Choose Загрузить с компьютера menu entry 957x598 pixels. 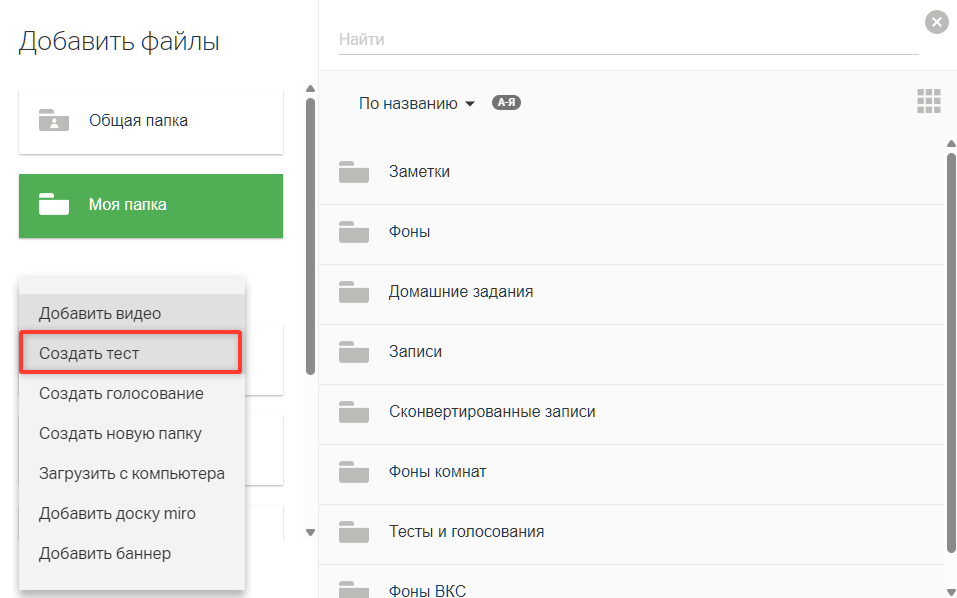132,474
